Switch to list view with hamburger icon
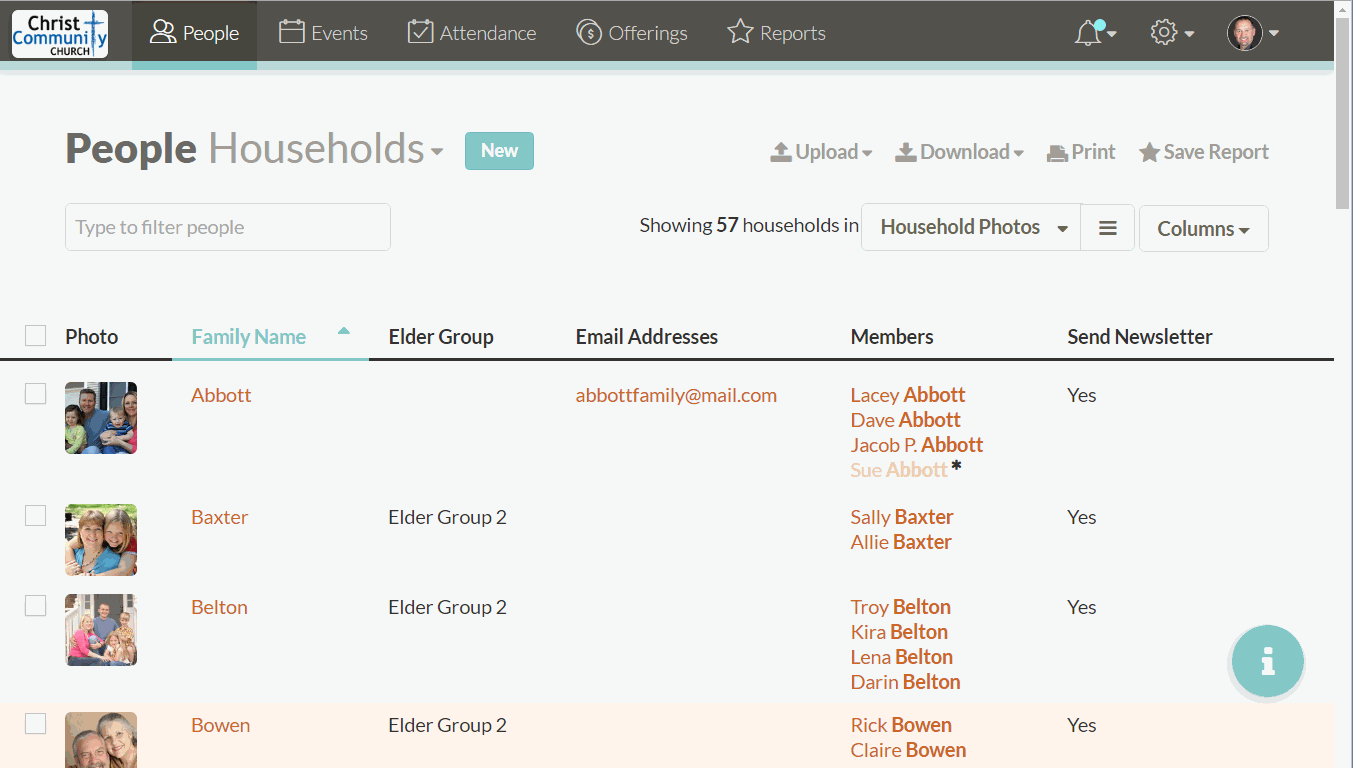The width and height of the screenshot is (1353, 768). pos(1107,228)
